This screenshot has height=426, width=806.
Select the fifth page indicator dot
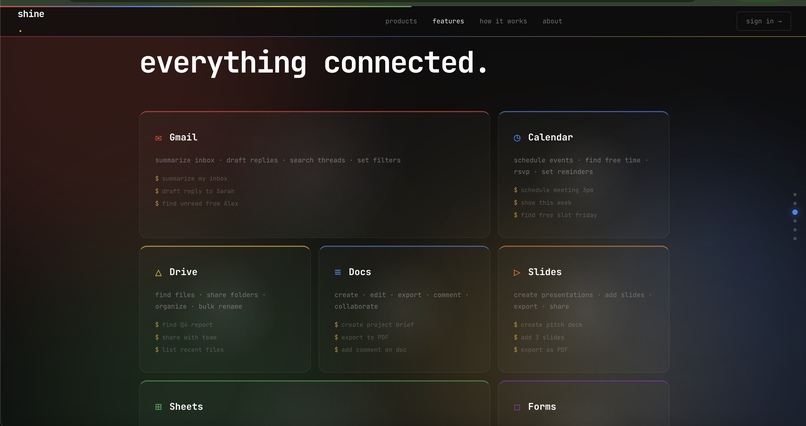click(x=795, y=230)
